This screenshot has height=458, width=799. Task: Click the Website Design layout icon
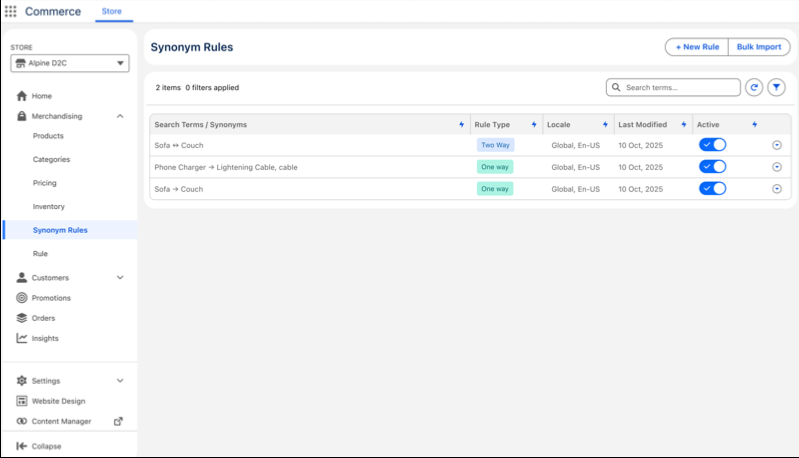(x=21, y=401)
